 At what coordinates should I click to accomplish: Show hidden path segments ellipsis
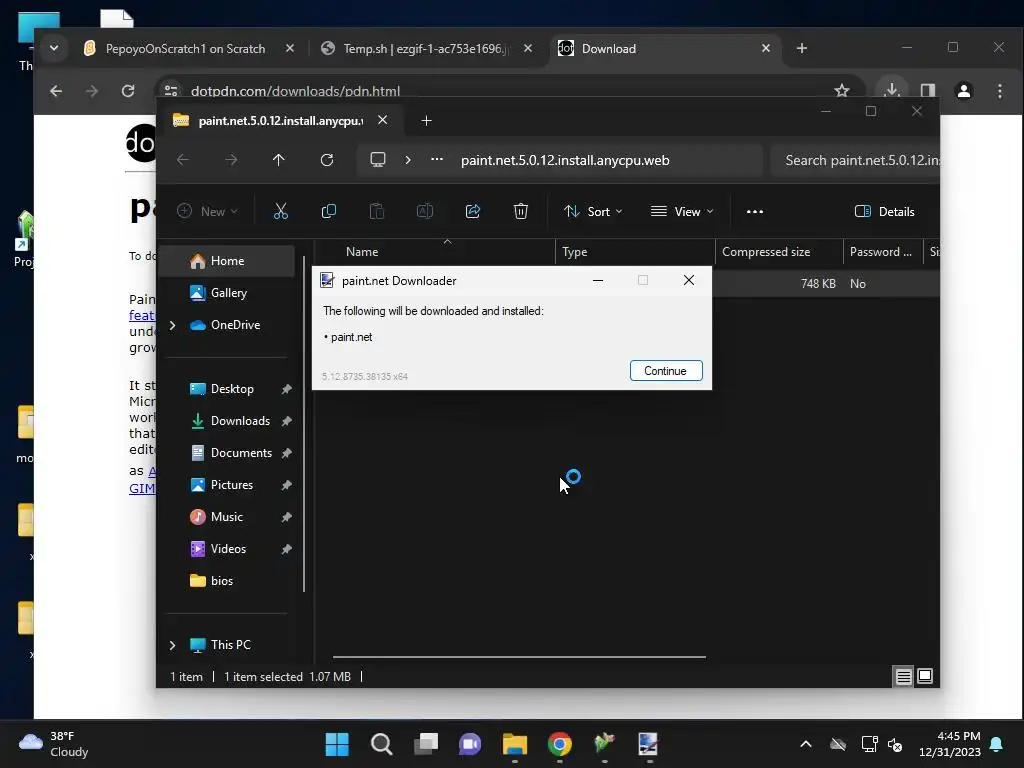tap(437, 159)
